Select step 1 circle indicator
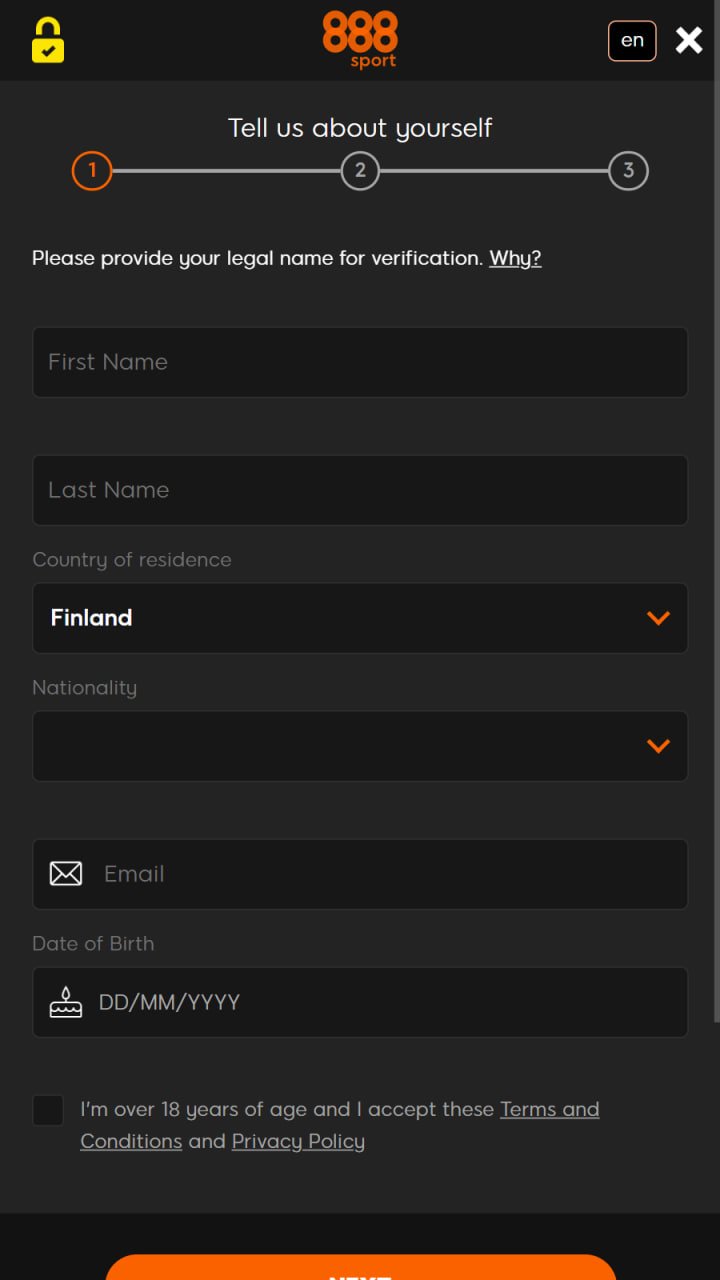The width and height of the screenshot is (720, 1280). pyautogui.click(x=92, y=171)
